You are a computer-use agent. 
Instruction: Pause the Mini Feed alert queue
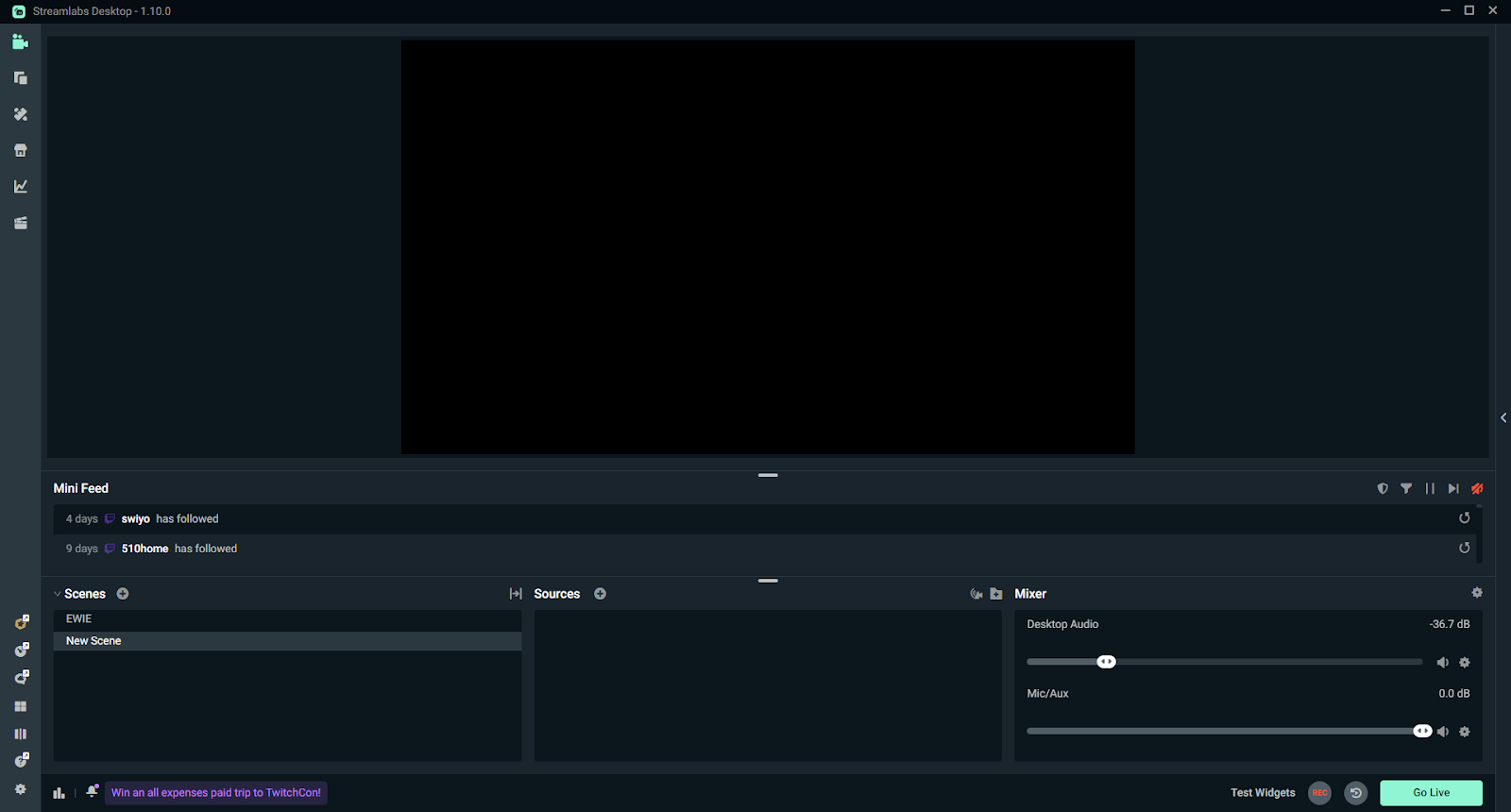tap(1430, 488)
